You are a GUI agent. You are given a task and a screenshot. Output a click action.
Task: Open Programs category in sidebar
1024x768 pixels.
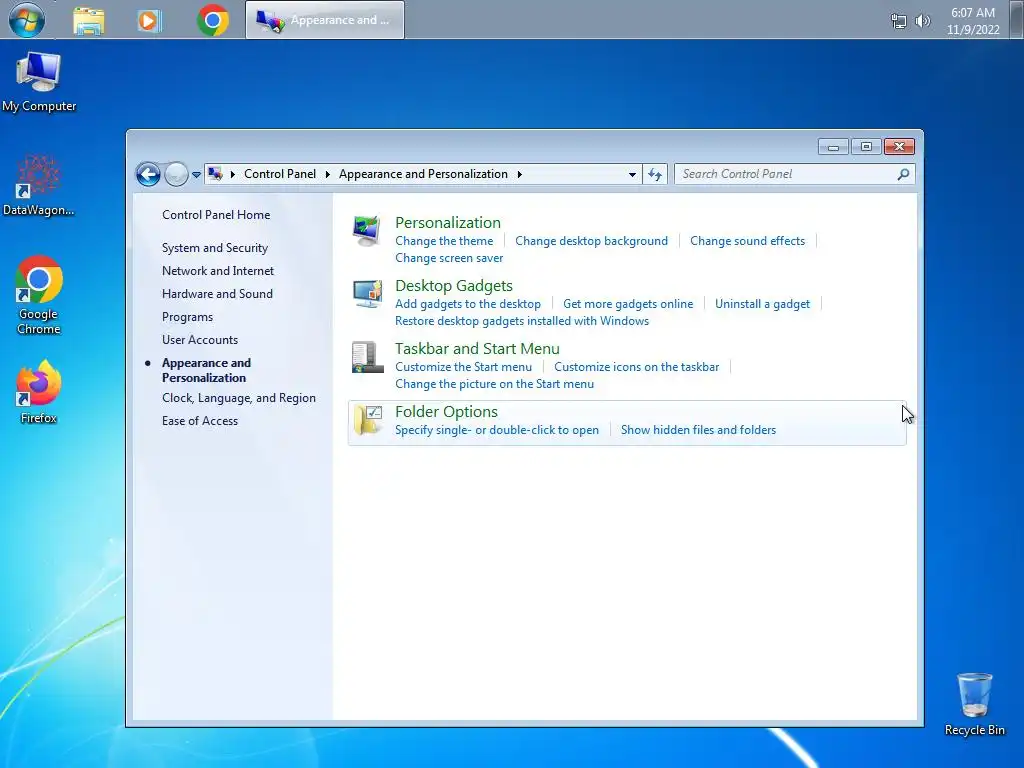point(187,317)
